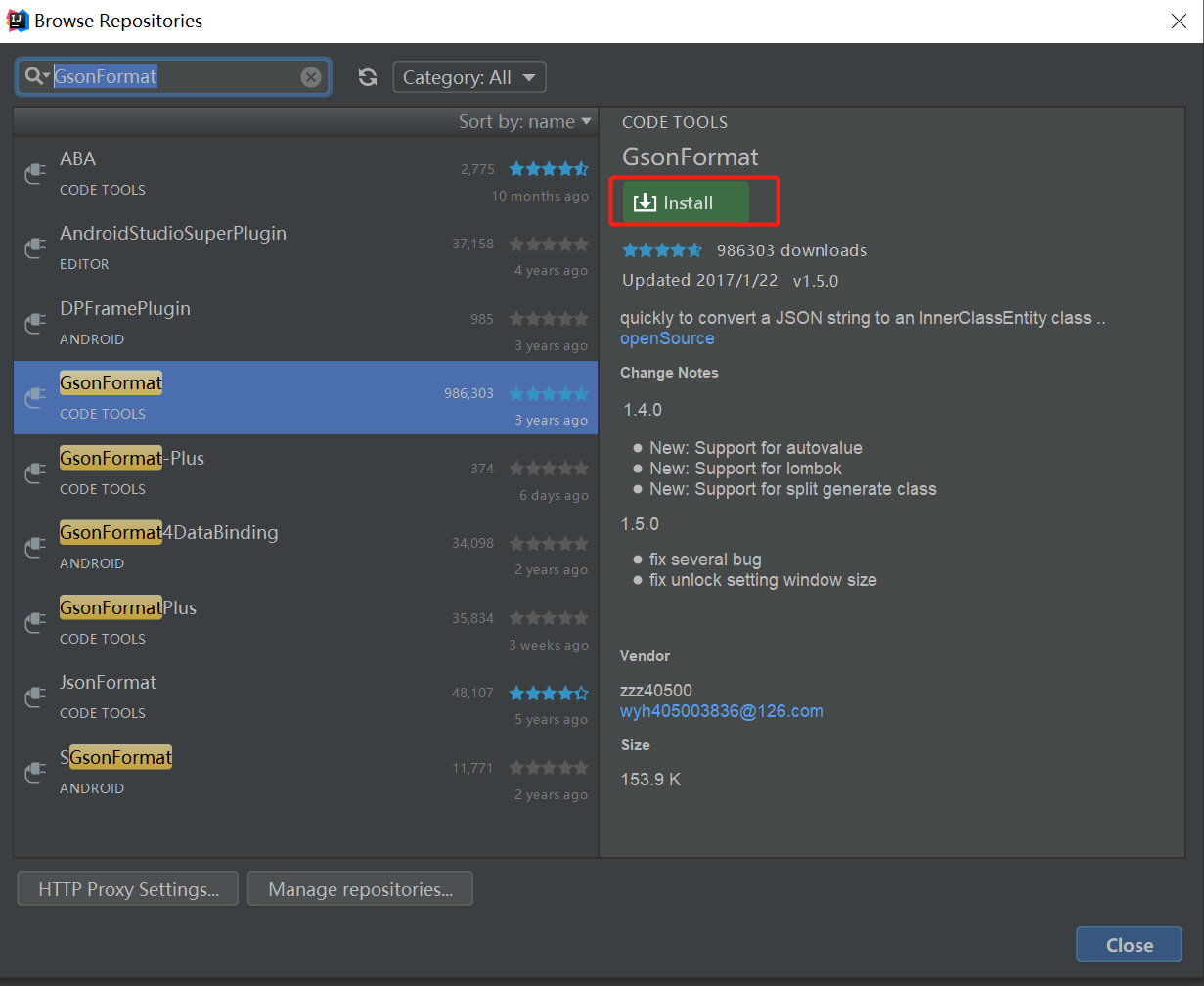Install the GsonFormat plugin
Viewport: 1204px width, 986px height.
click(x=686, y=202)
